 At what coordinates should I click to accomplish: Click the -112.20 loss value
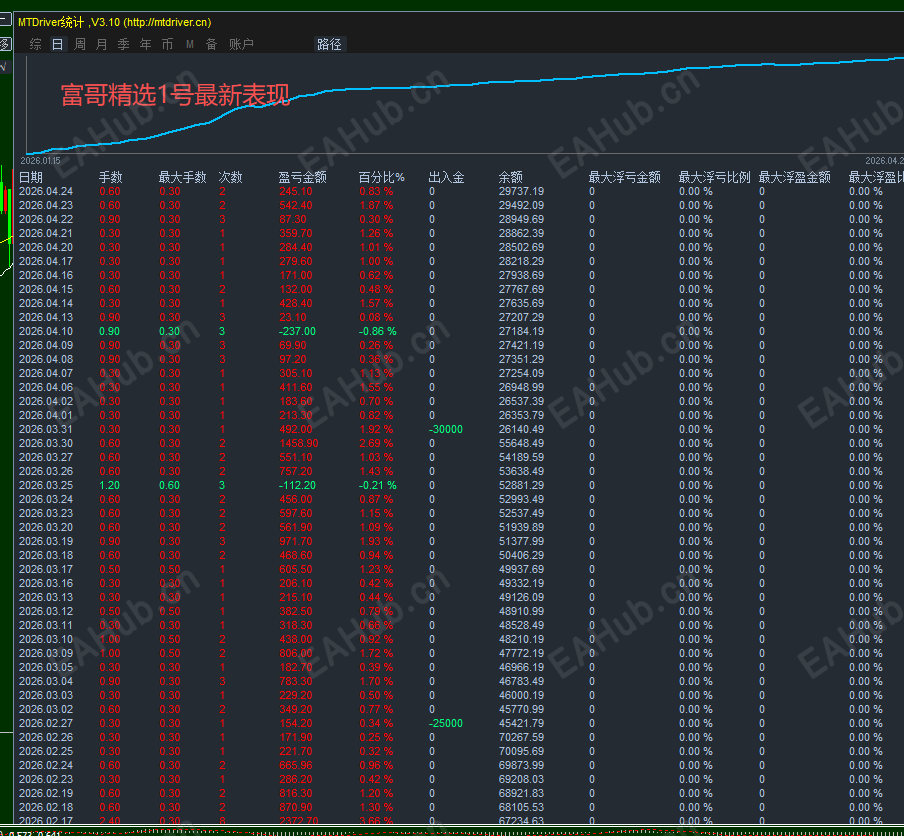coord(297,485)
